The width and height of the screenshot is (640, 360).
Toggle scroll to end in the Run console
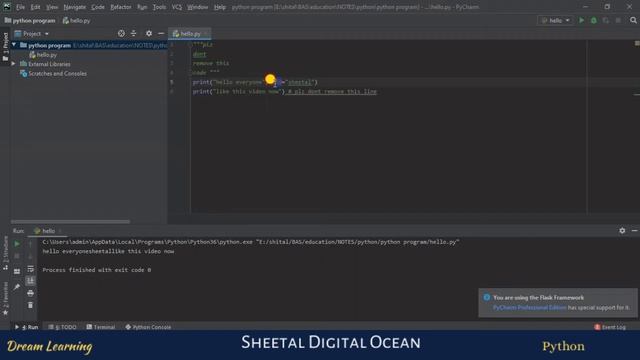point(30,281)
